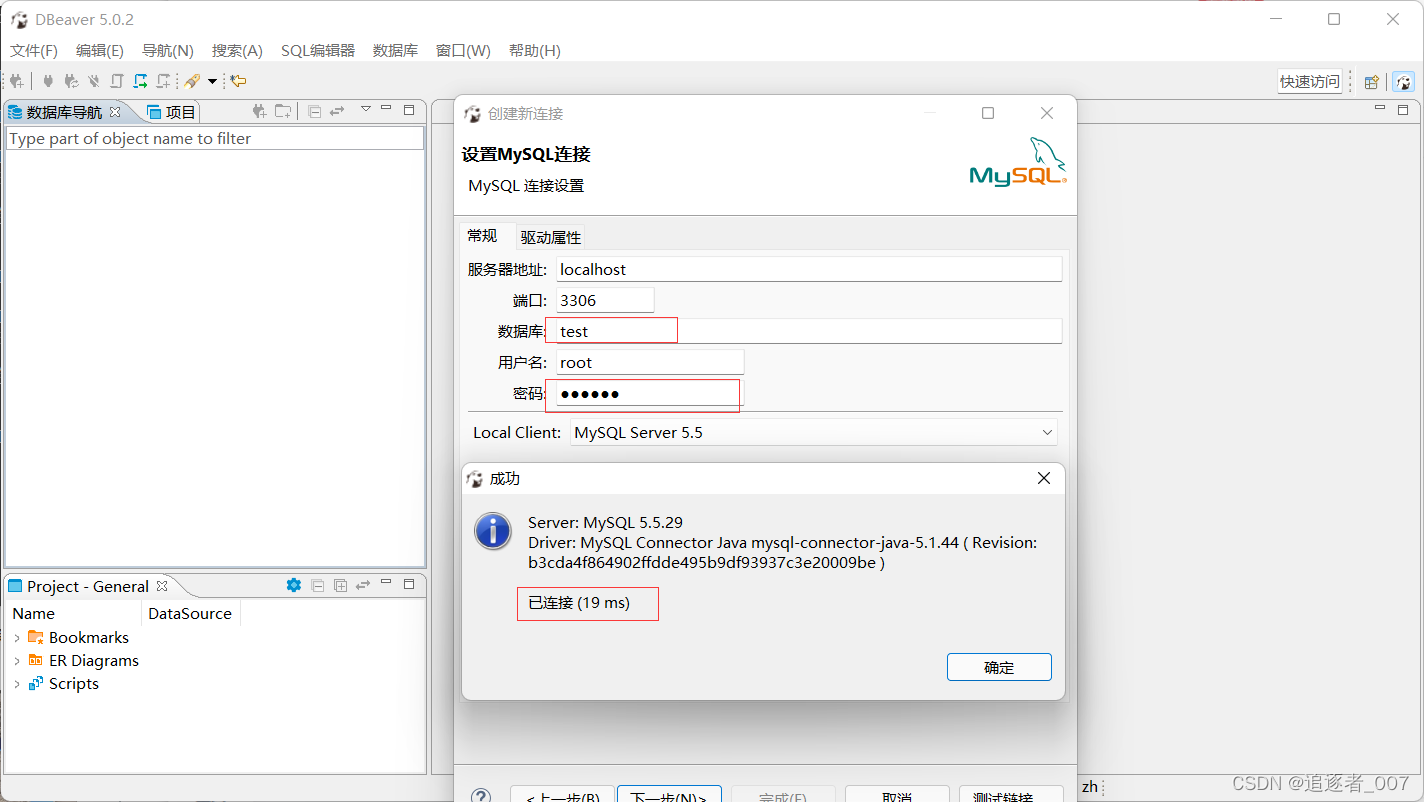Click the New Connection plug icon in main toolbar
The height and width of the screenshot is (802, 1424).
click(x=17, y=81)
